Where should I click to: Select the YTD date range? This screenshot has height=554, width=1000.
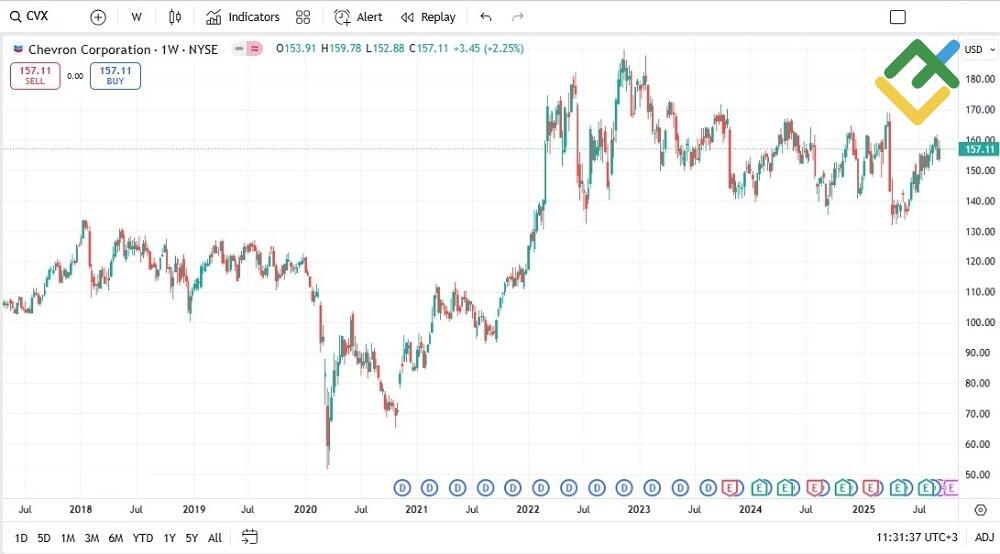point(143,538)
